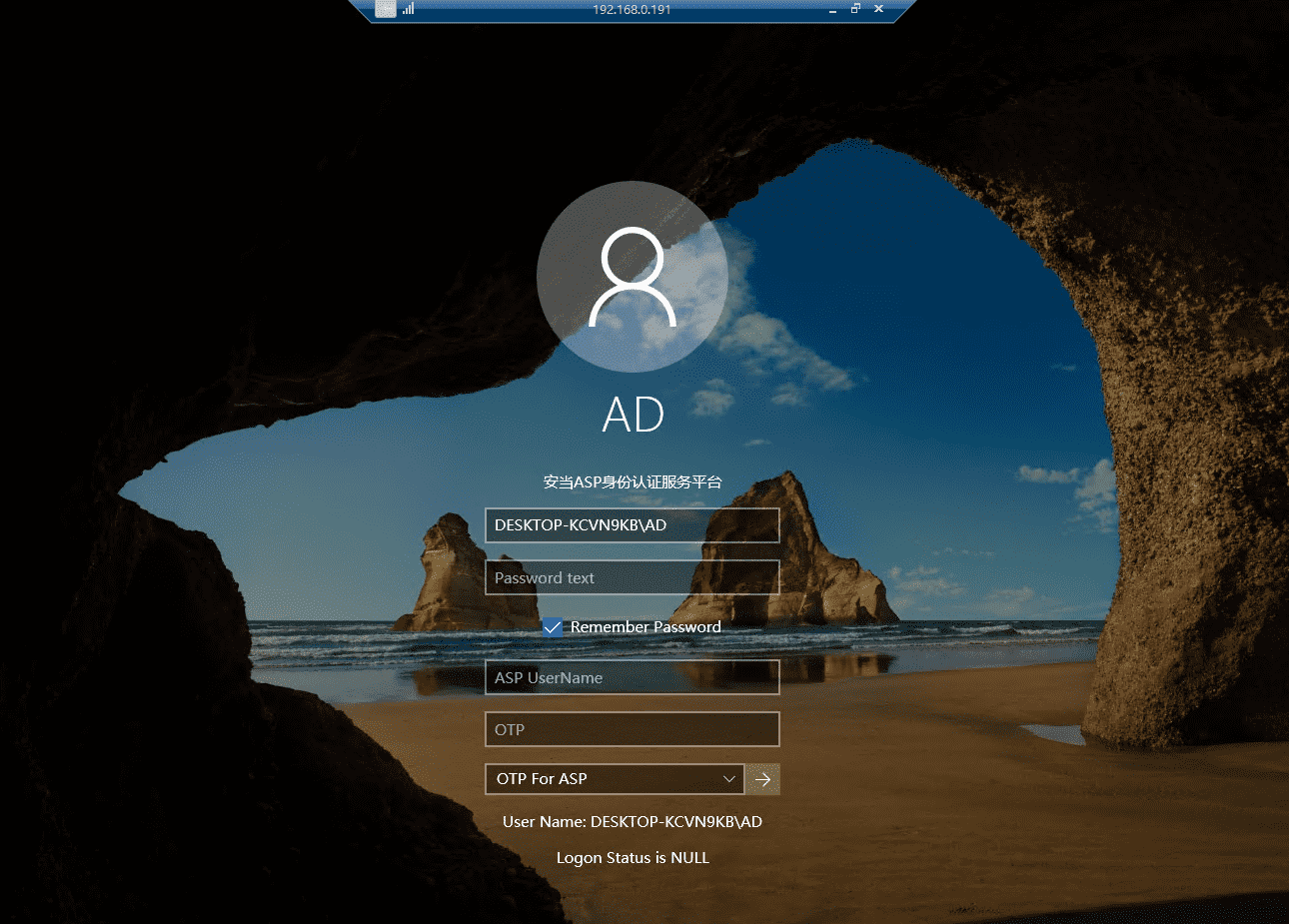Click the ASP UserName input field
This screenshot has width=1289, height=924.
(x=633, y=677)
